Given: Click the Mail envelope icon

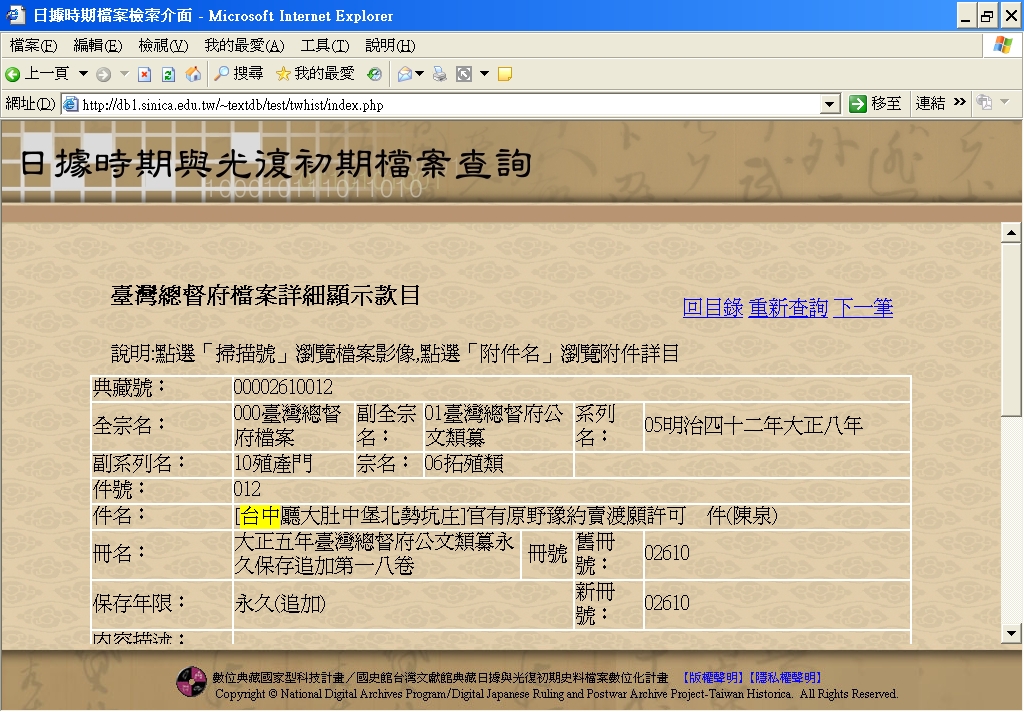Looking at the screenshot, I should click(x=404, y=74).
